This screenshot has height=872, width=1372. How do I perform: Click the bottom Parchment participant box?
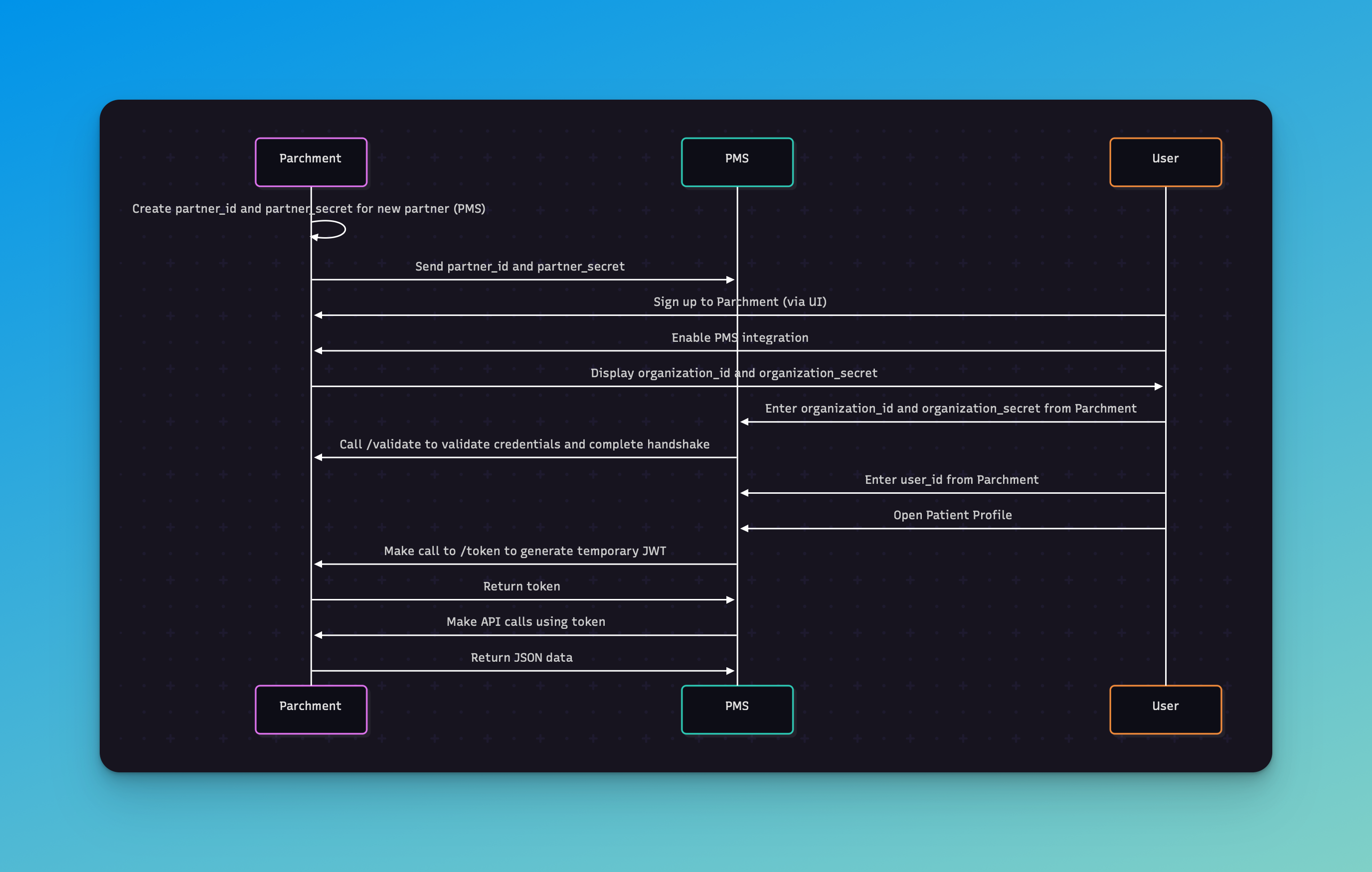311,709
